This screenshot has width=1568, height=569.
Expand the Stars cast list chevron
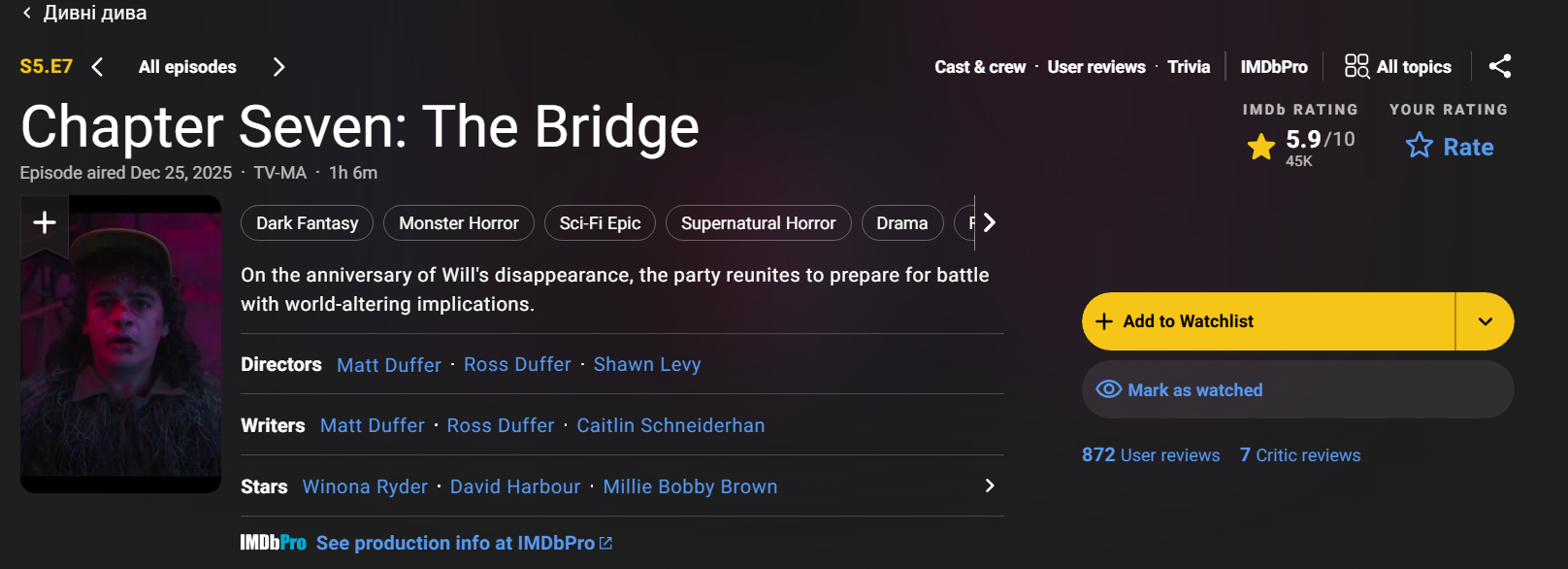989,485
